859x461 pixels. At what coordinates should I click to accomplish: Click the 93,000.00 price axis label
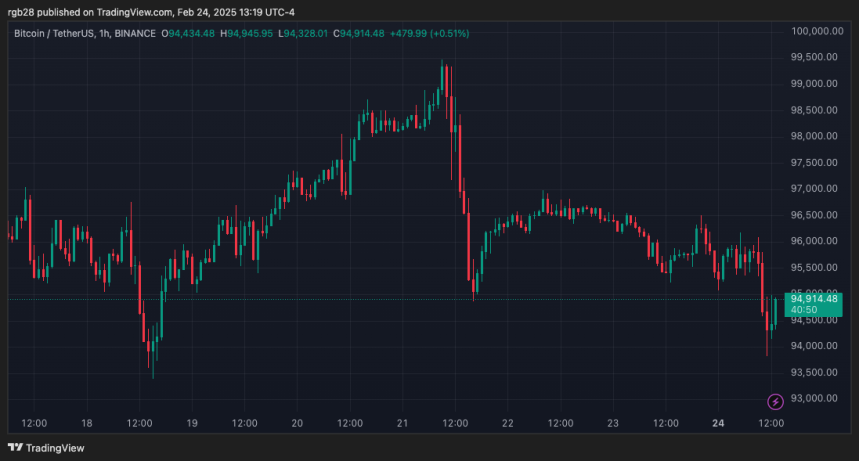(814, 398)
